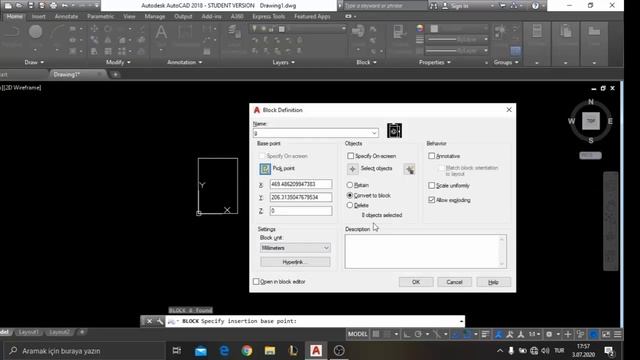
Task: Close the command line with X icon
Action: click(x=149, y=321)
